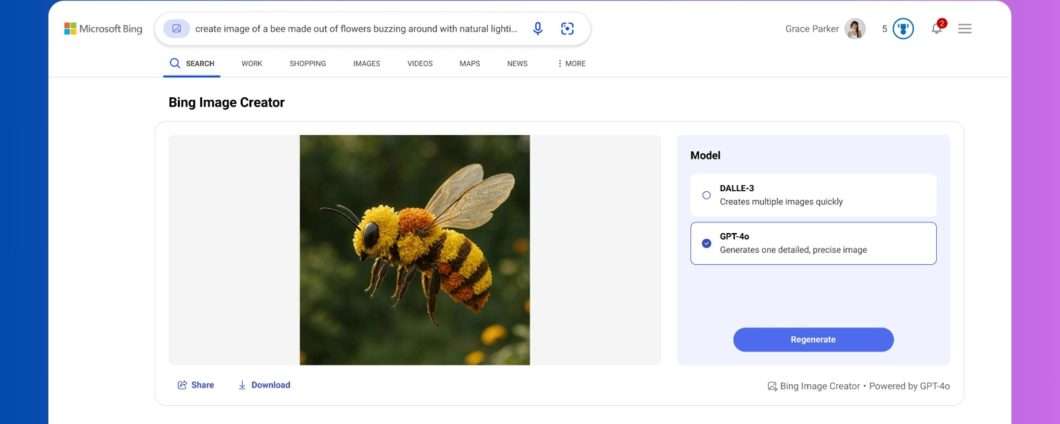Select the Work tab
This screenshot has width=1060, height=424.
pos(252,64)
